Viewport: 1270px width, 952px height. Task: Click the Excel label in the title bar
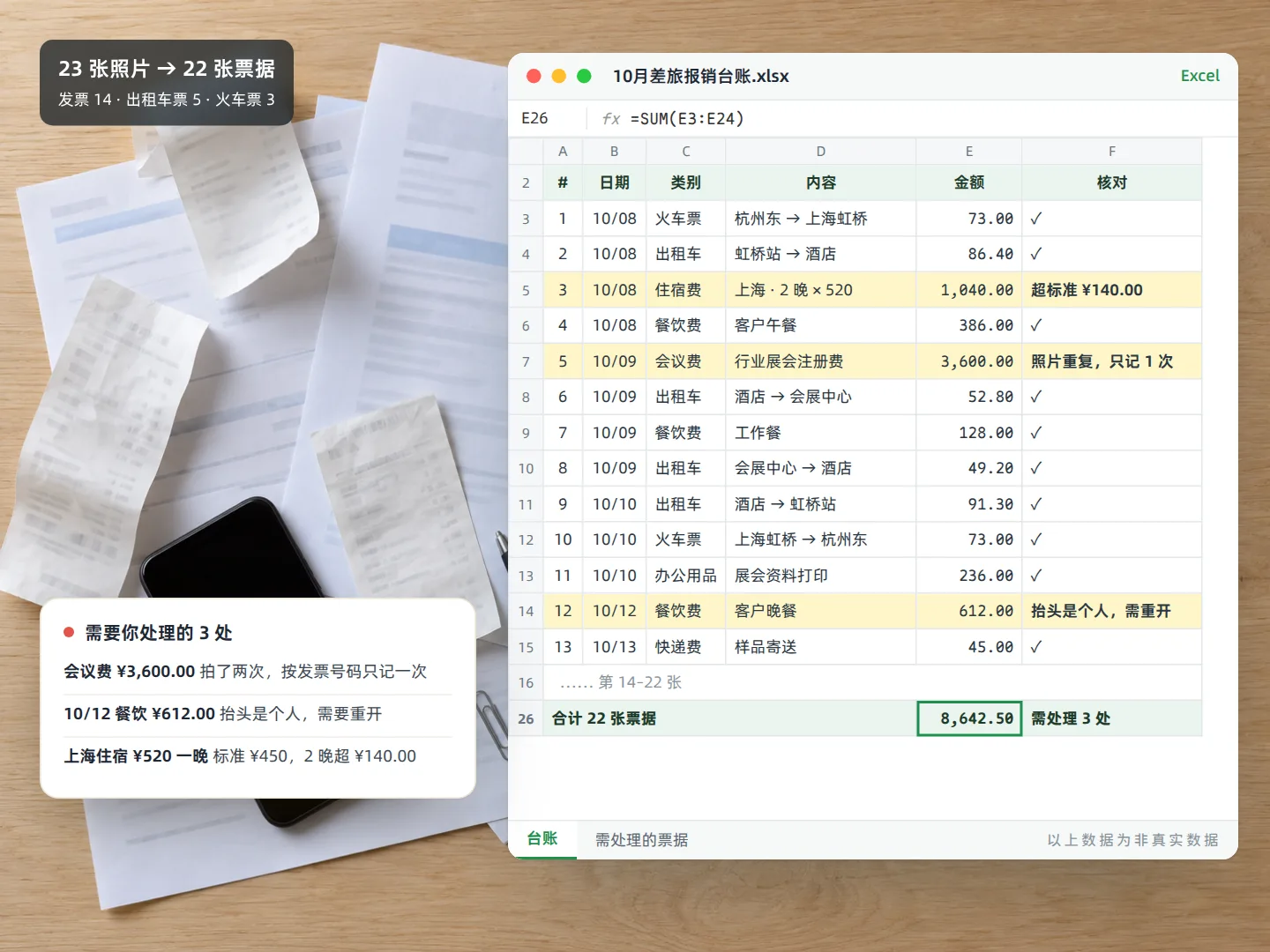coord(1200,76)
